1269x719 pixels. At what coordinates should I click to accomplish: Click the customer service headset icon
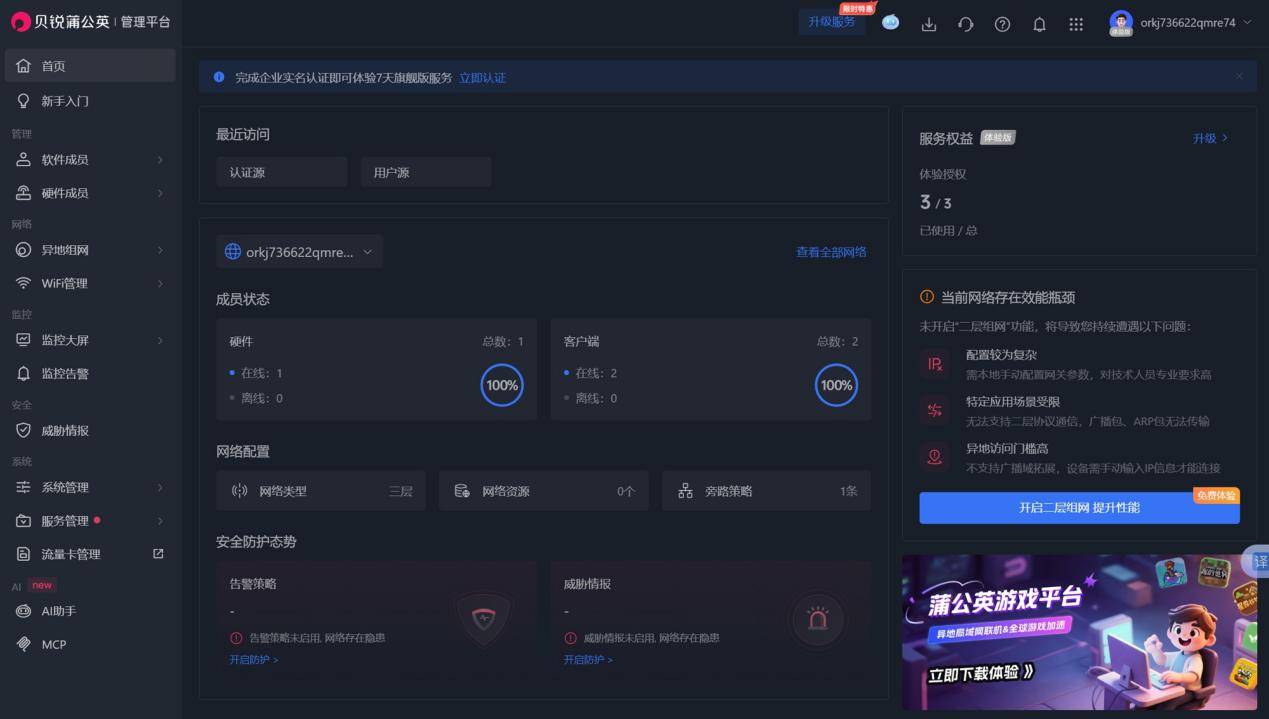965,24
